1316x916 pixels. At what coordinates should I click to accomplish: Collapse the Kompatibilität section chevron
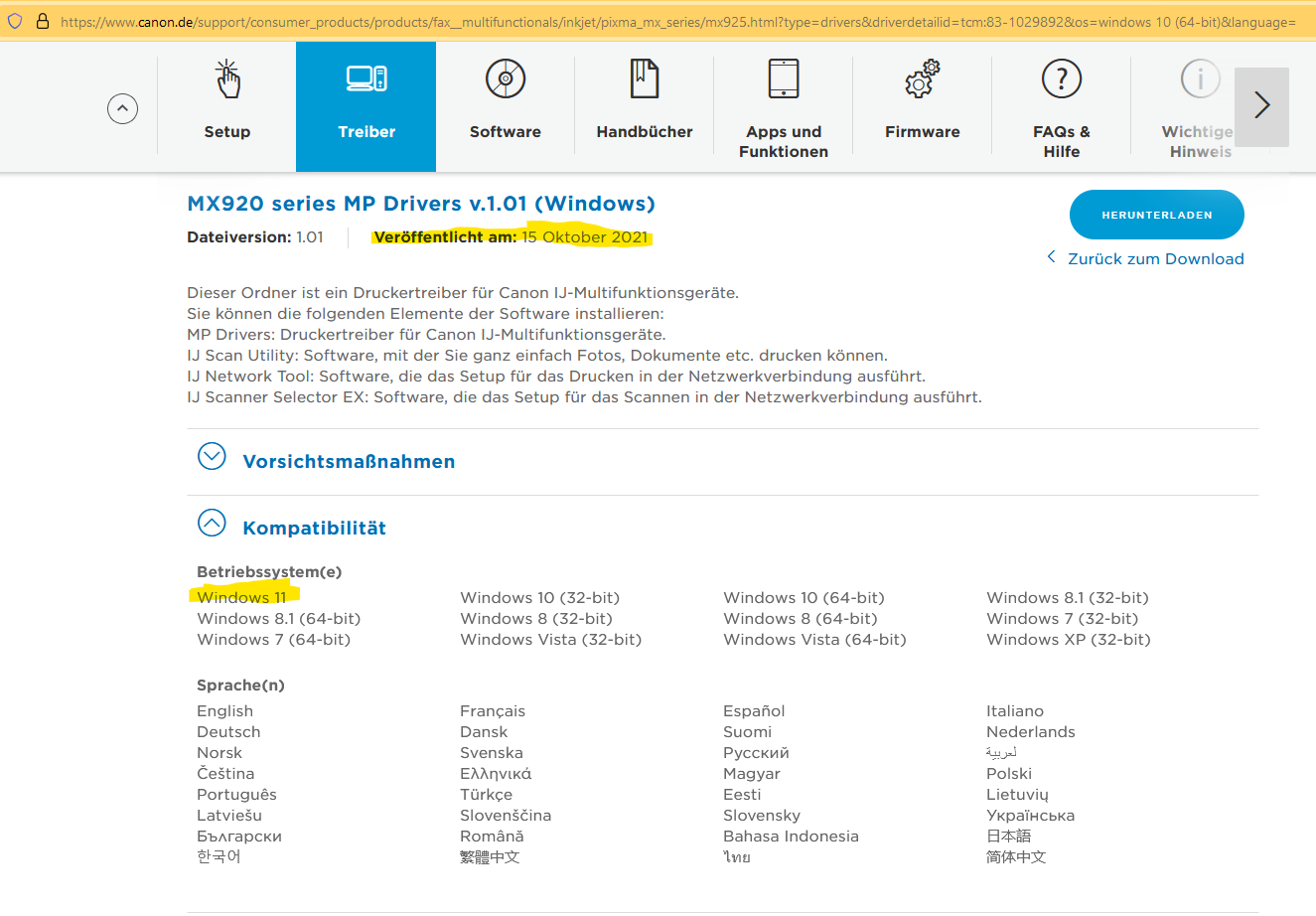click(212, 523)
